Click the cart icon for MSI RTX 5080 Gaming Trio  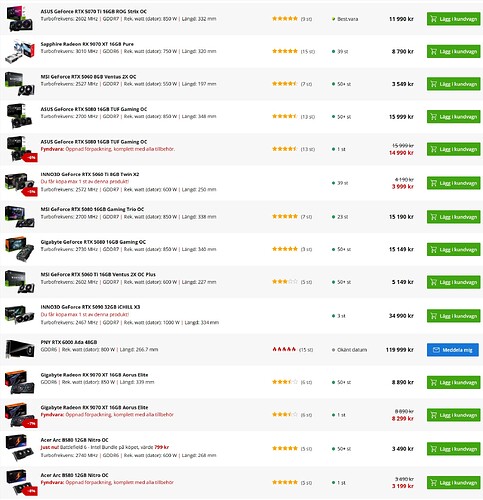[x=434, y=217]
